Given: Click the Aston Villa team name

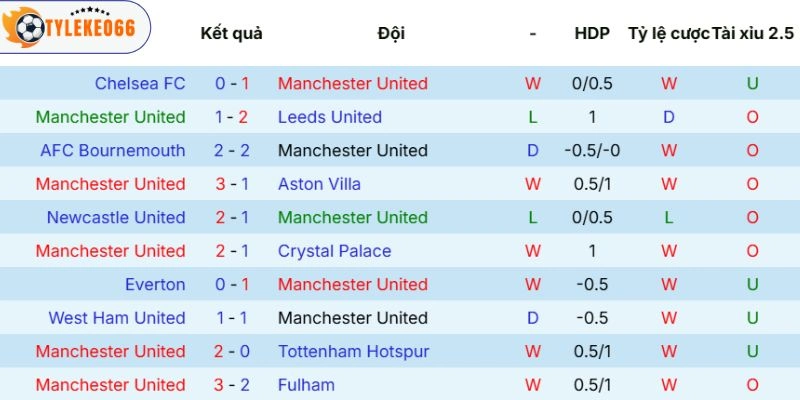Looking at the screenshot, I should point(320,184).
